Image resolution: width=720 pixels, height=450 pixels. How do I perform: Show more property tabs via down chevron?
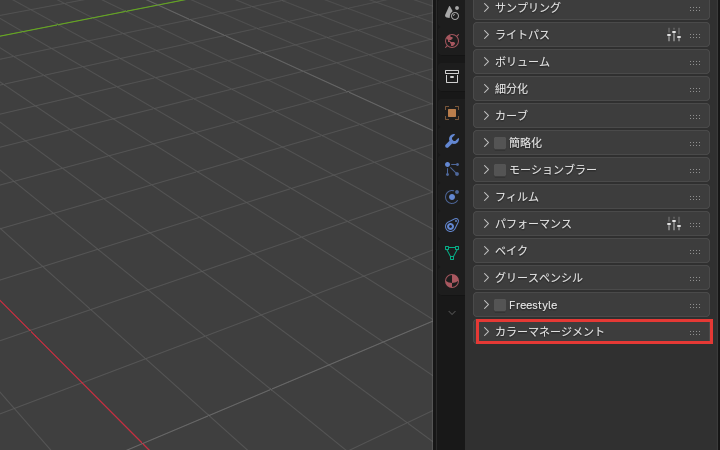452,313
